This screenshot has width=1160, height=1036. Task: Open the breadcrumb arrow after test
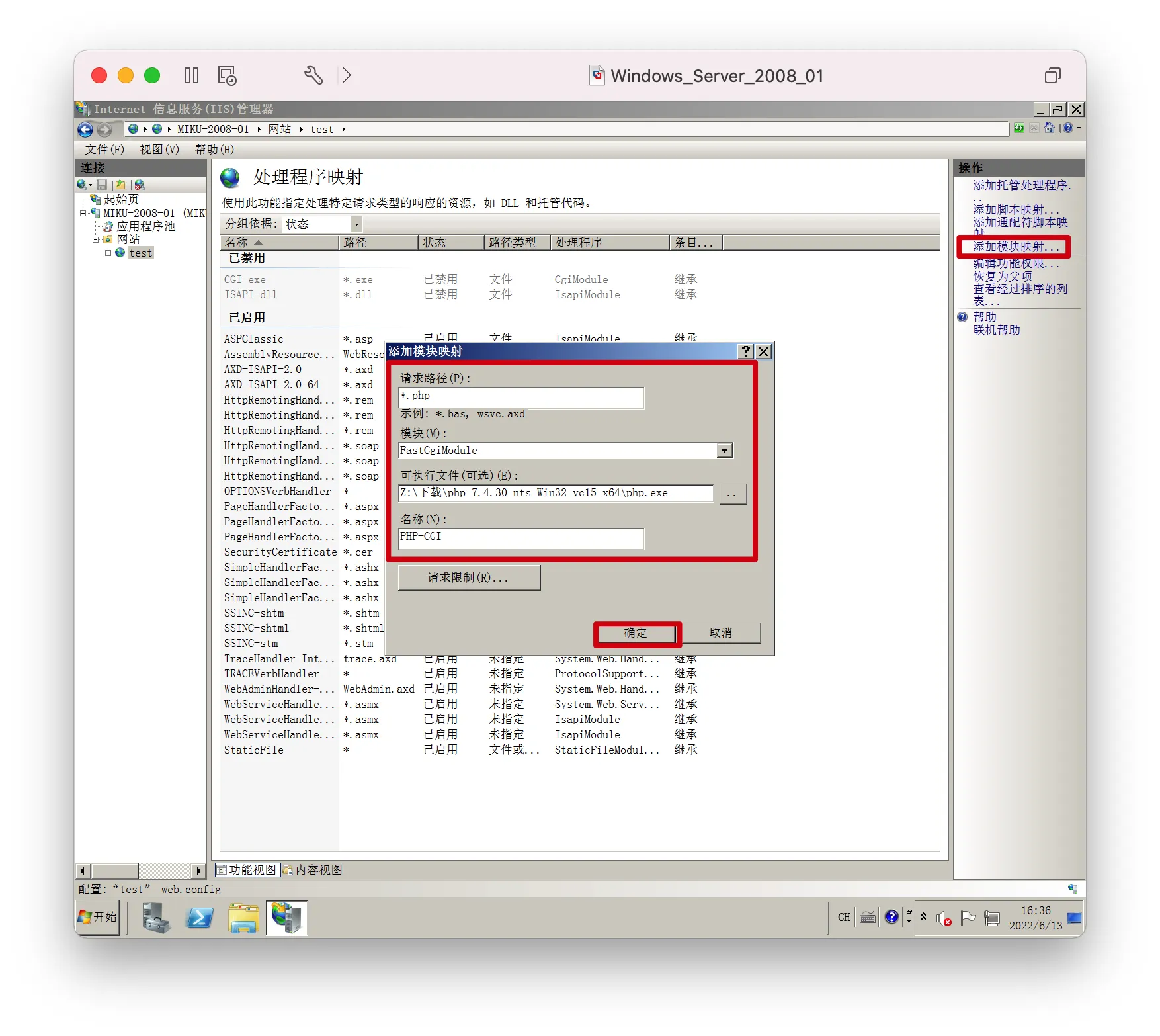click(x=344, y=129)
